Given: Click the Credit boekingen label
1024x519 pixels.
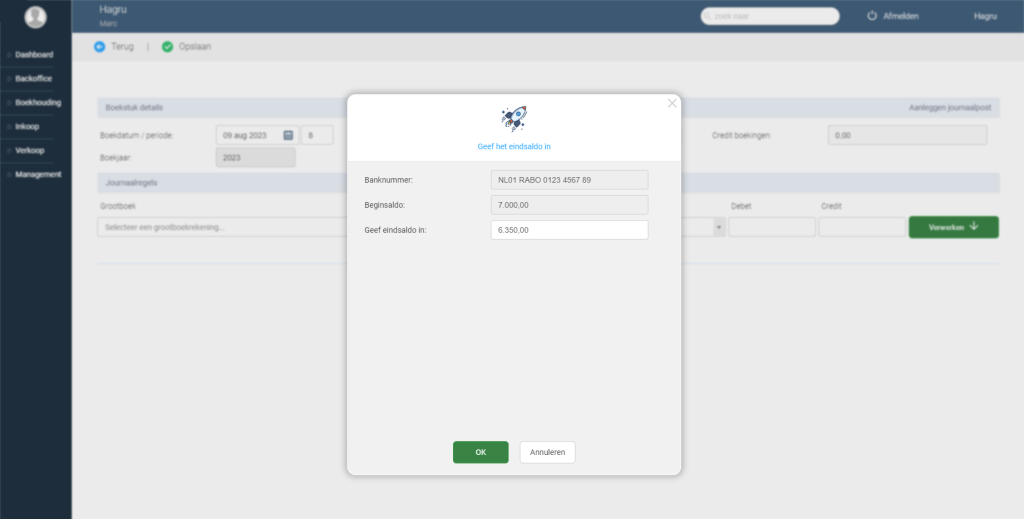Looking at the screenshot, I should (742, 136).
